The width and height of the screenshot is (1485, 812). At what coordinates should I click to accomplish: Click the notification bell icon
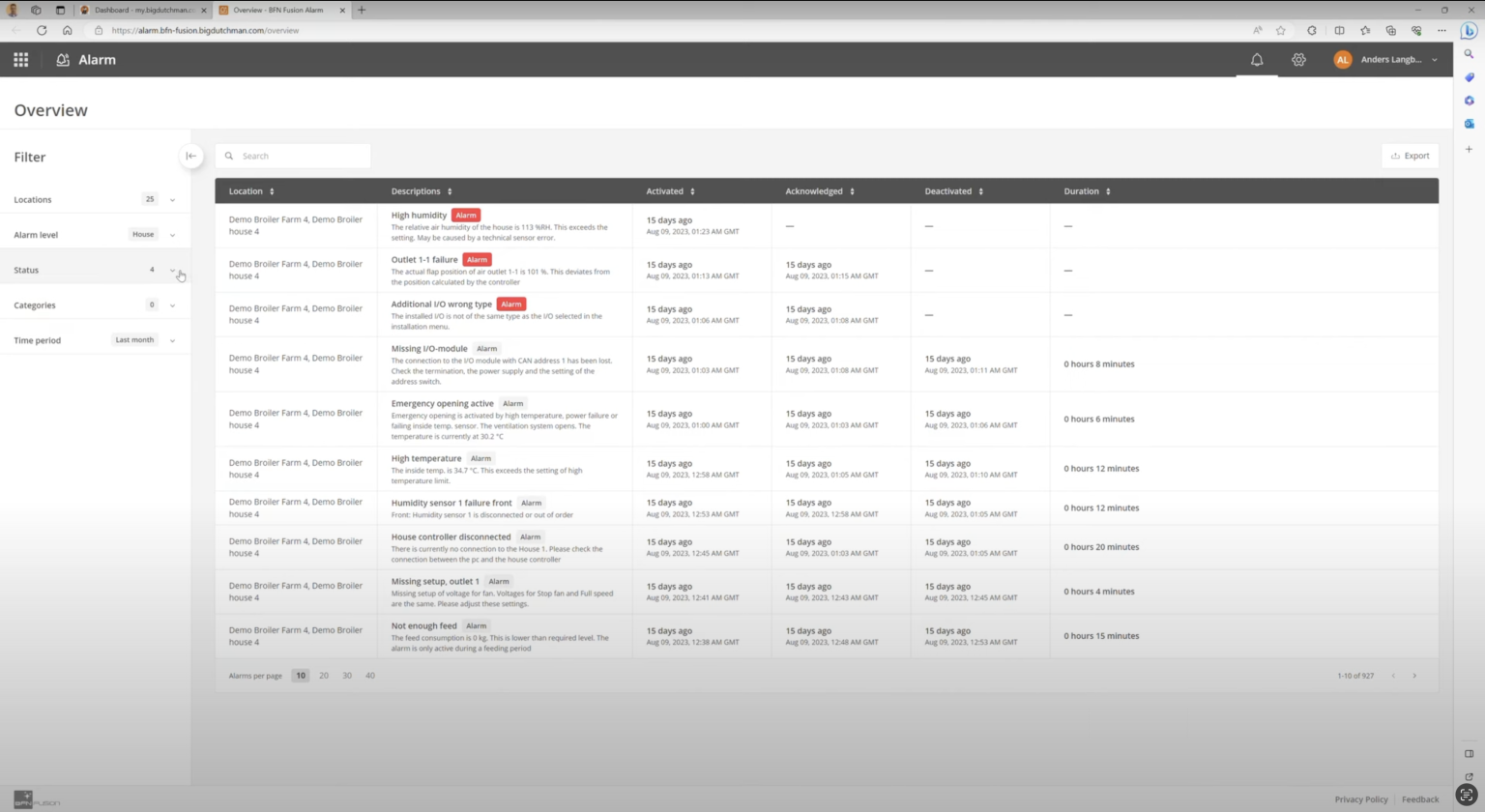coord(1257,60)
